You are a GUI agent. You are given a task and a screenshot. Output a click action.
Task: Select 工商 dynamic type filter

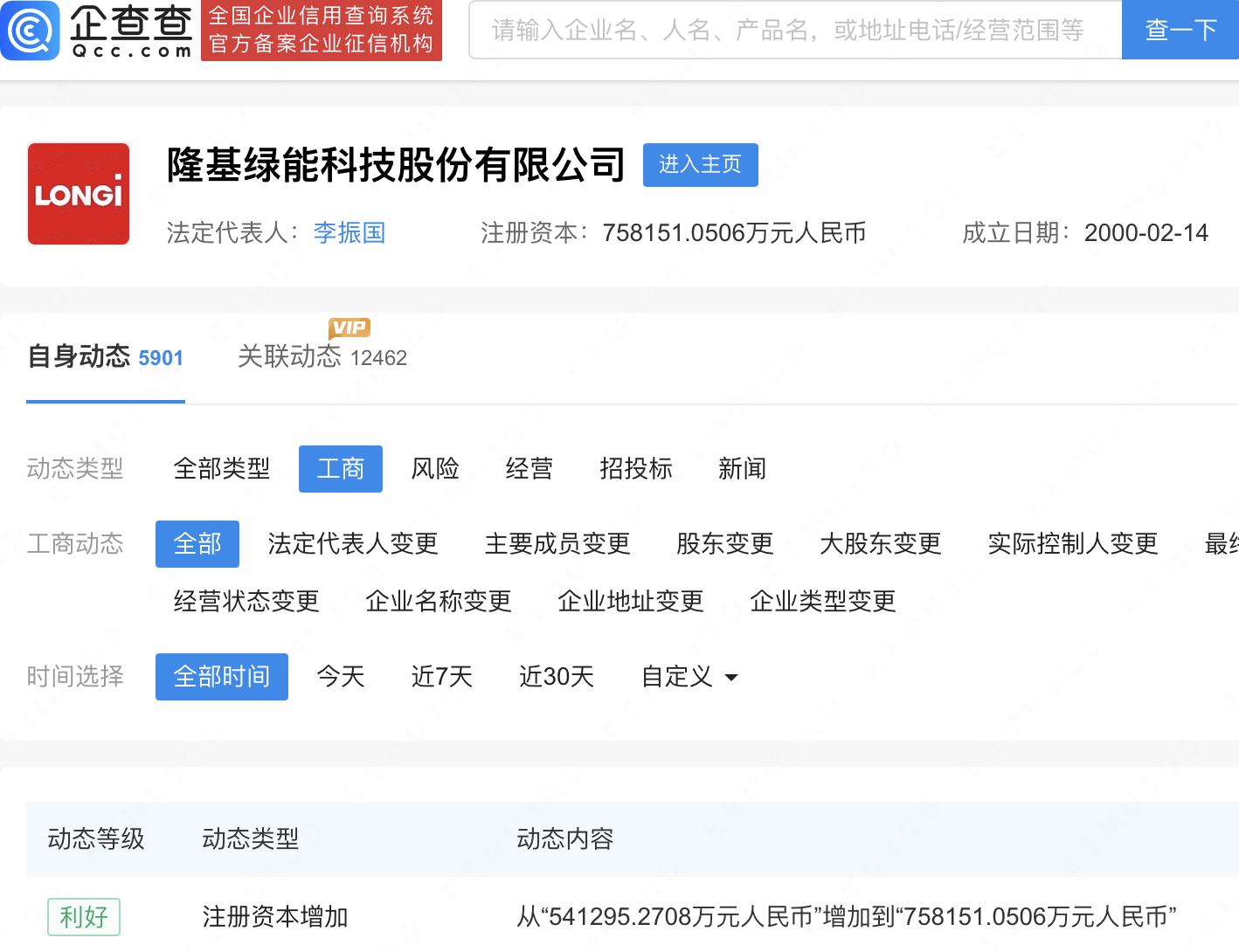point(341,469)
